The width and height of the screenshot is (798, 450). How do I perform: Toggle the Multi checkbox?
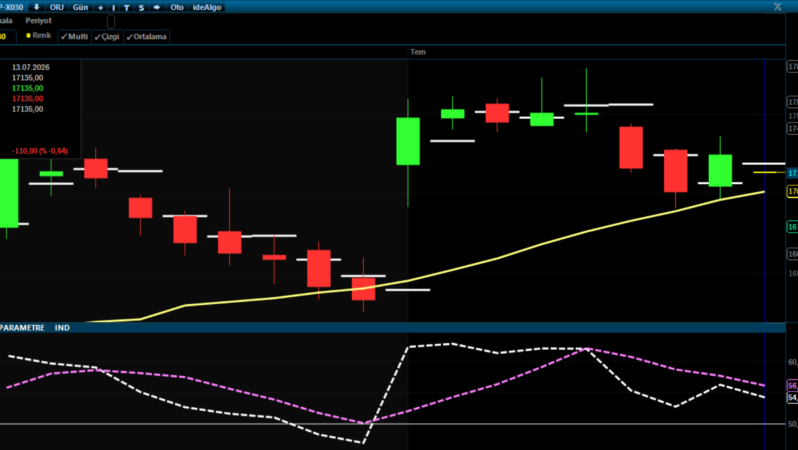click(74, 37)
